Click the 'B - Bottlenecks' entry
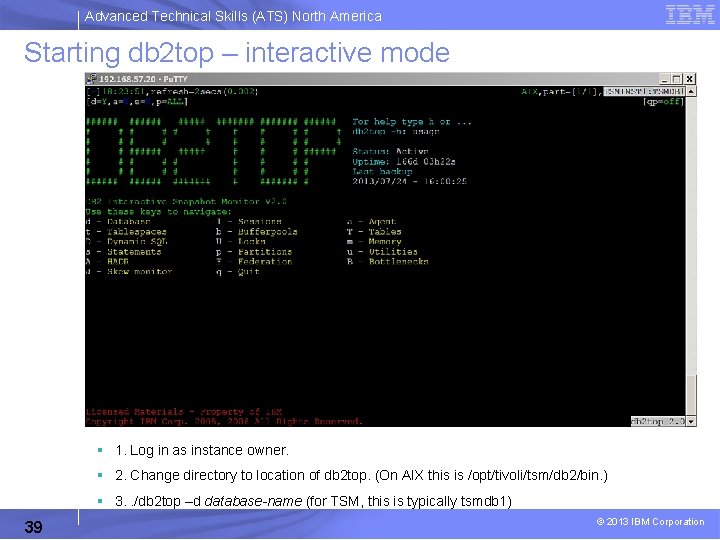This screenshot has width=720, height=540. pos(388,261)
